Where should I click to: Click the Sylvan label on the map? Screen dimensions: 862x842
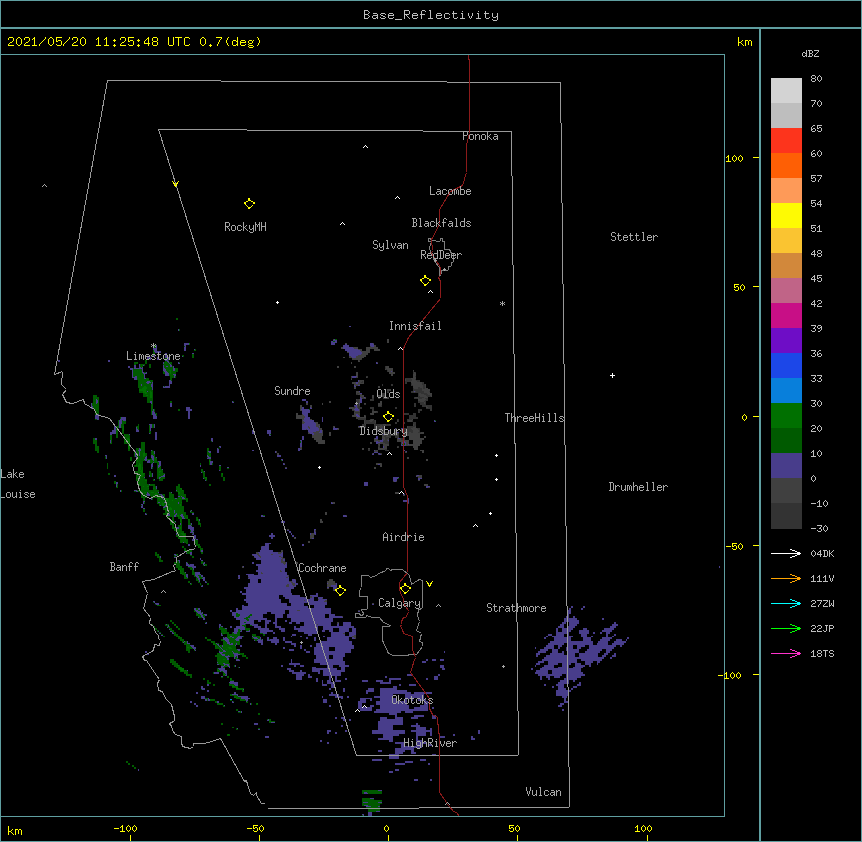[x=390, y=245]
